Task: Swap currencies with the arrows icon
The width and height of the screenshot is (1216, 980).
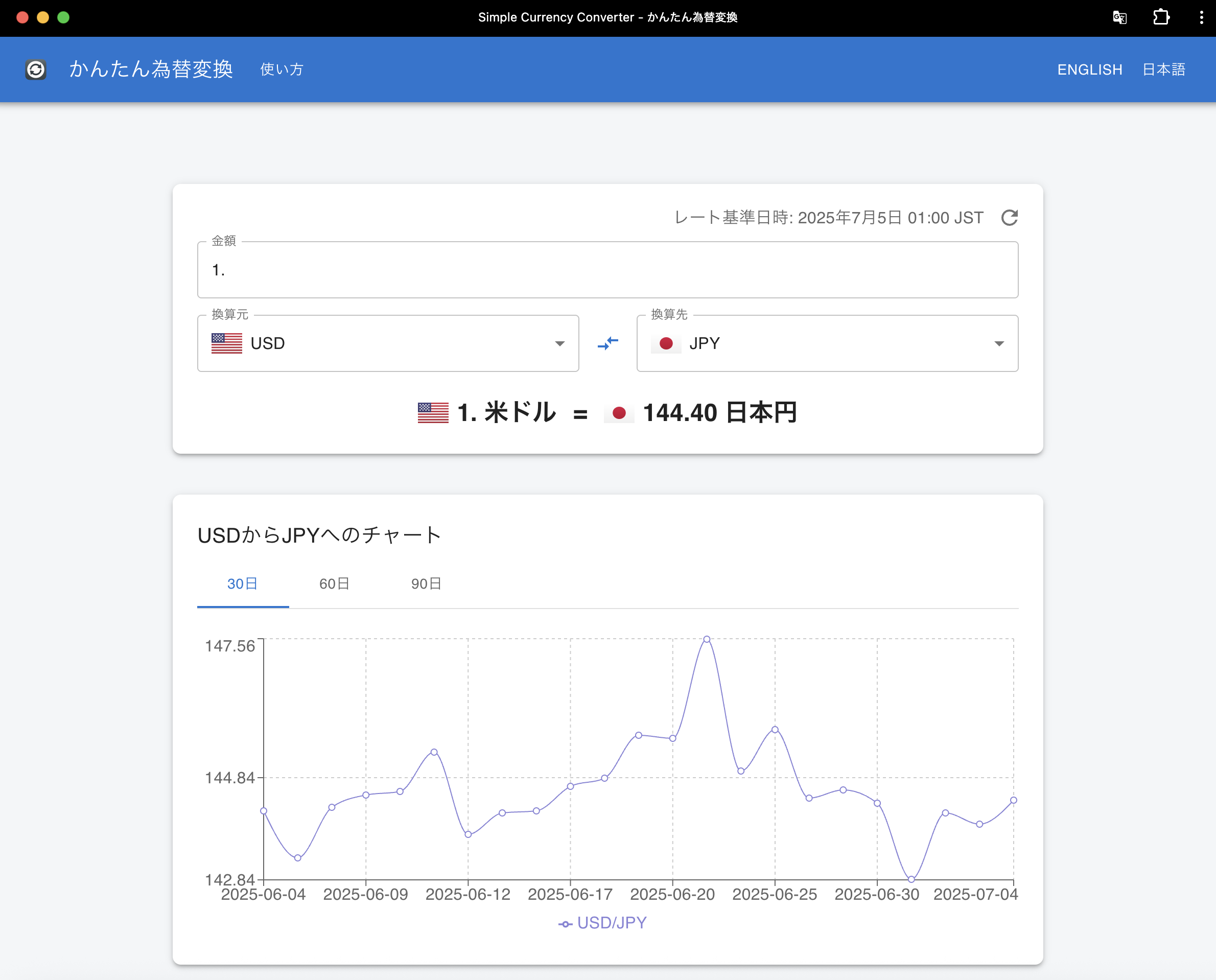Action: coord(607,343)
